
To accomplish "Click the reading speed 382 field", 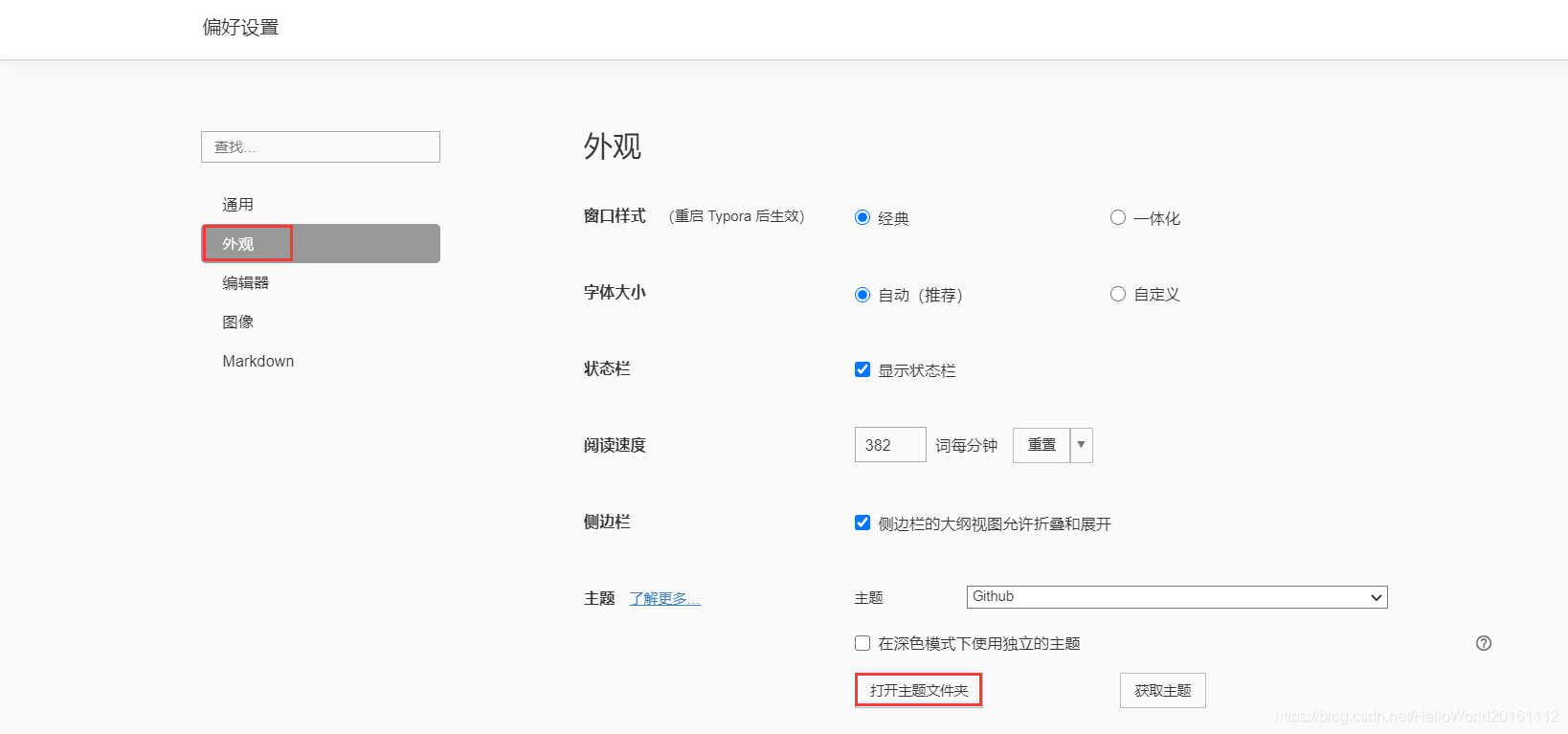I will coord(890,445).
